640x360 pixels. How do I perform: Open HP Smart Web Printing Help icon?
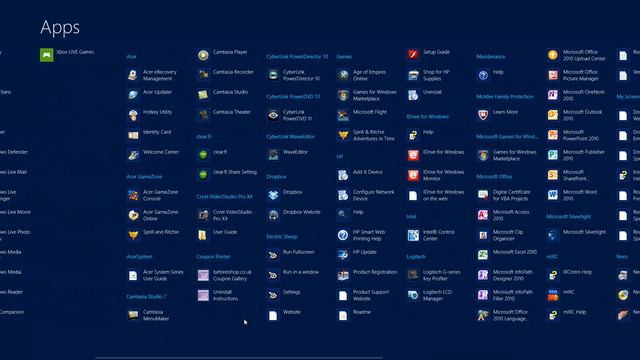coord(343,235)
